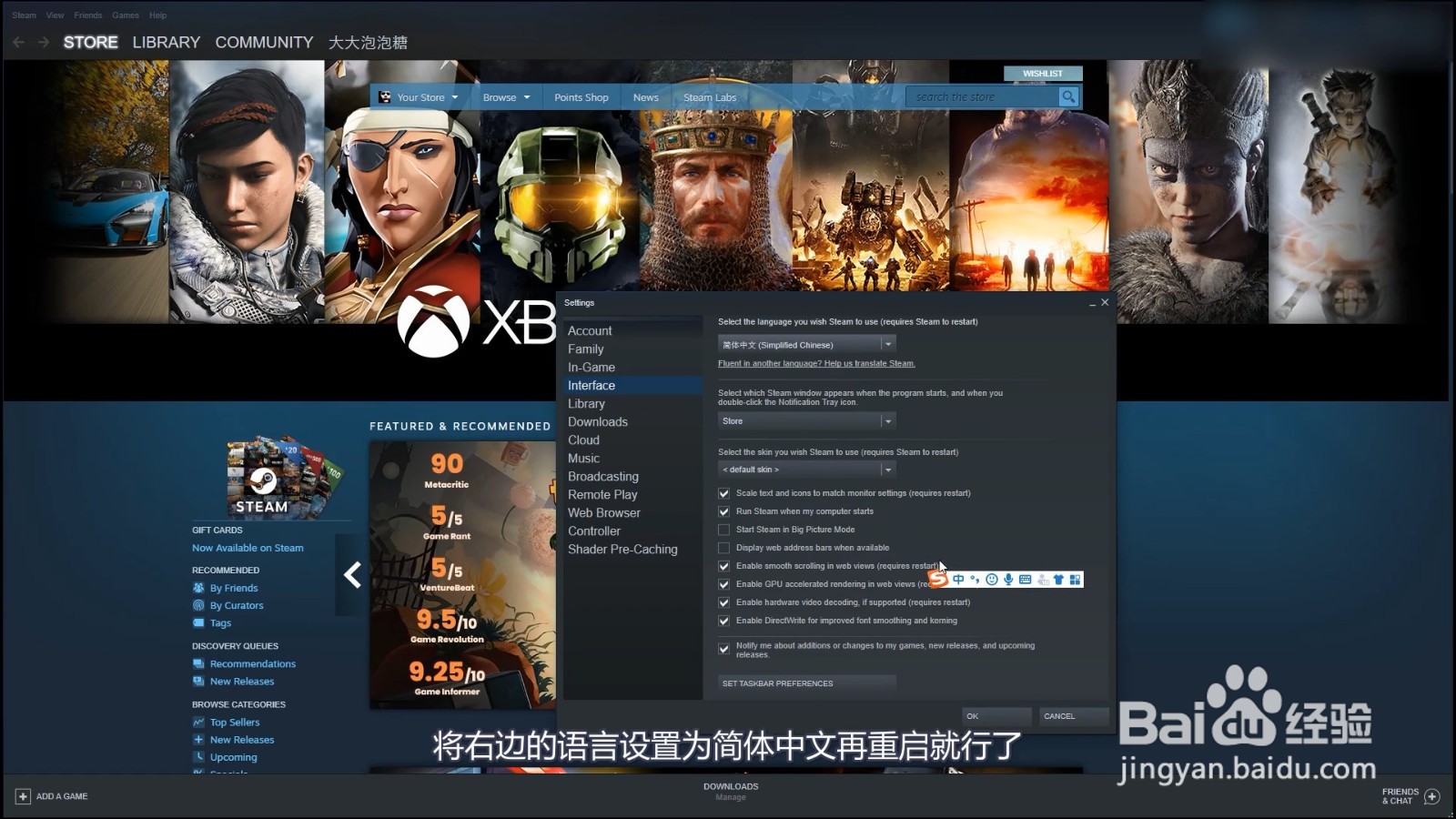Click the Recommendations queue icon

coord(198,663)
